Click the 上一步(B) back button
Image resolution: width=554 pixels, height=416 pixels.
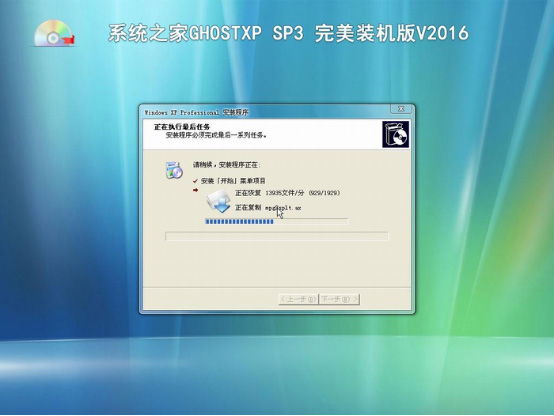click(298, 299)
